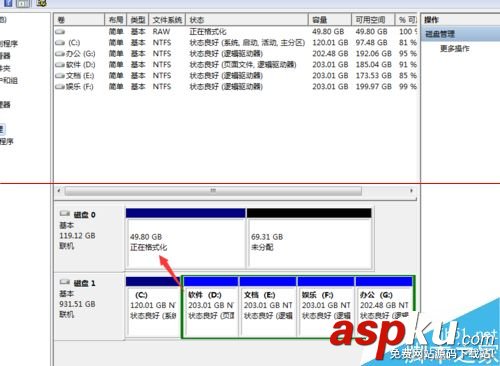The image size is (500, 366).
Task: Click the horizontal scrollbar thumb under the volume list
Action: point(213,191)
